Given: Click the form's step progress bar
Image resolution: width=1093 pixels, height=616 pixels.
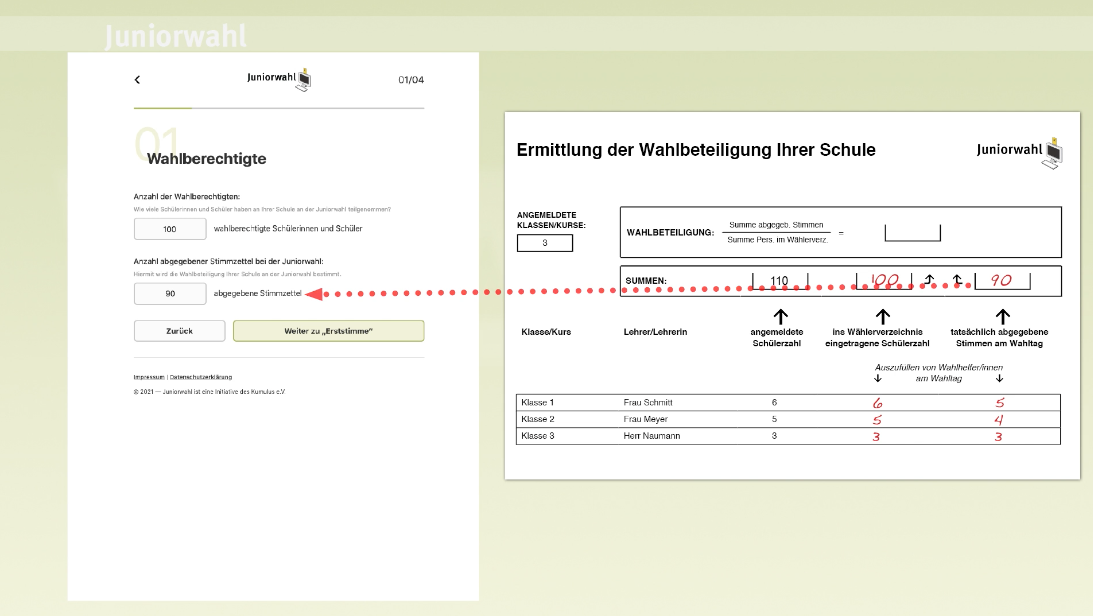Looking at the screenshot, I should point(279,108).
